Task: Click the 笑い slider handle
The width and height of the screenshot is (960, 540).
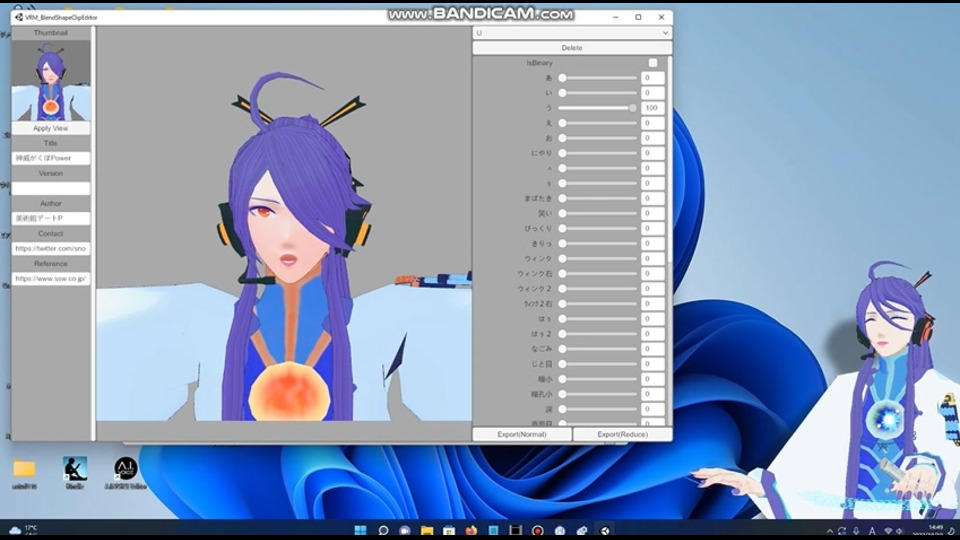Action: 562,213
